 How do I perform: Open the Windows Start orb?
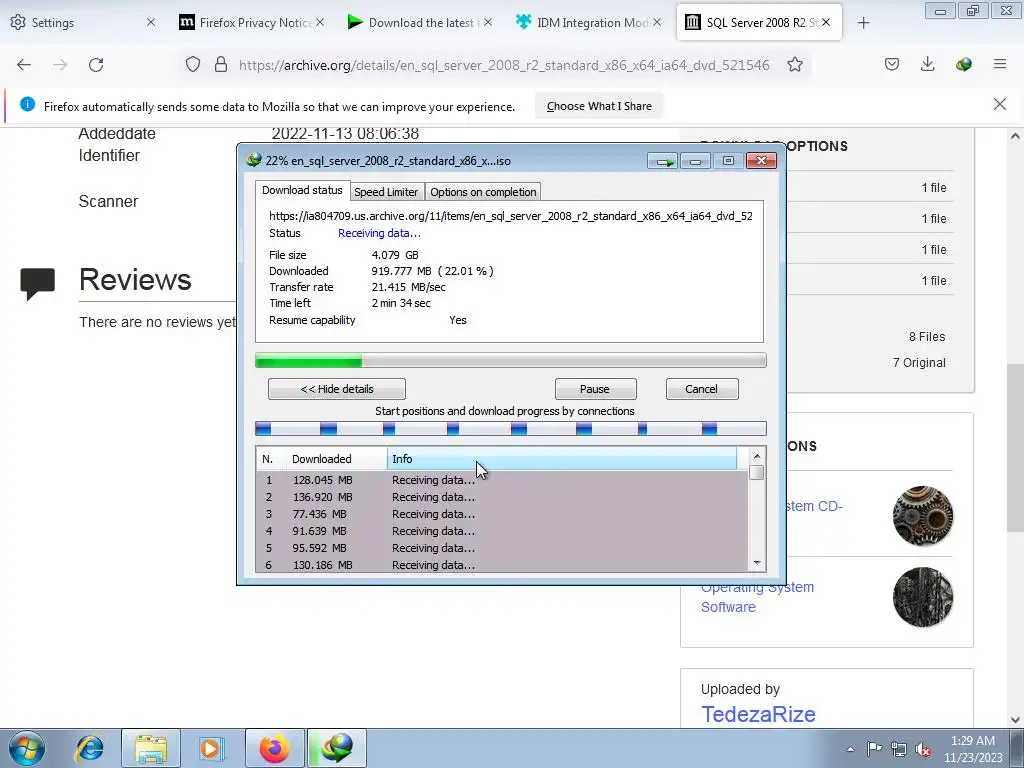tap(27, 748)
